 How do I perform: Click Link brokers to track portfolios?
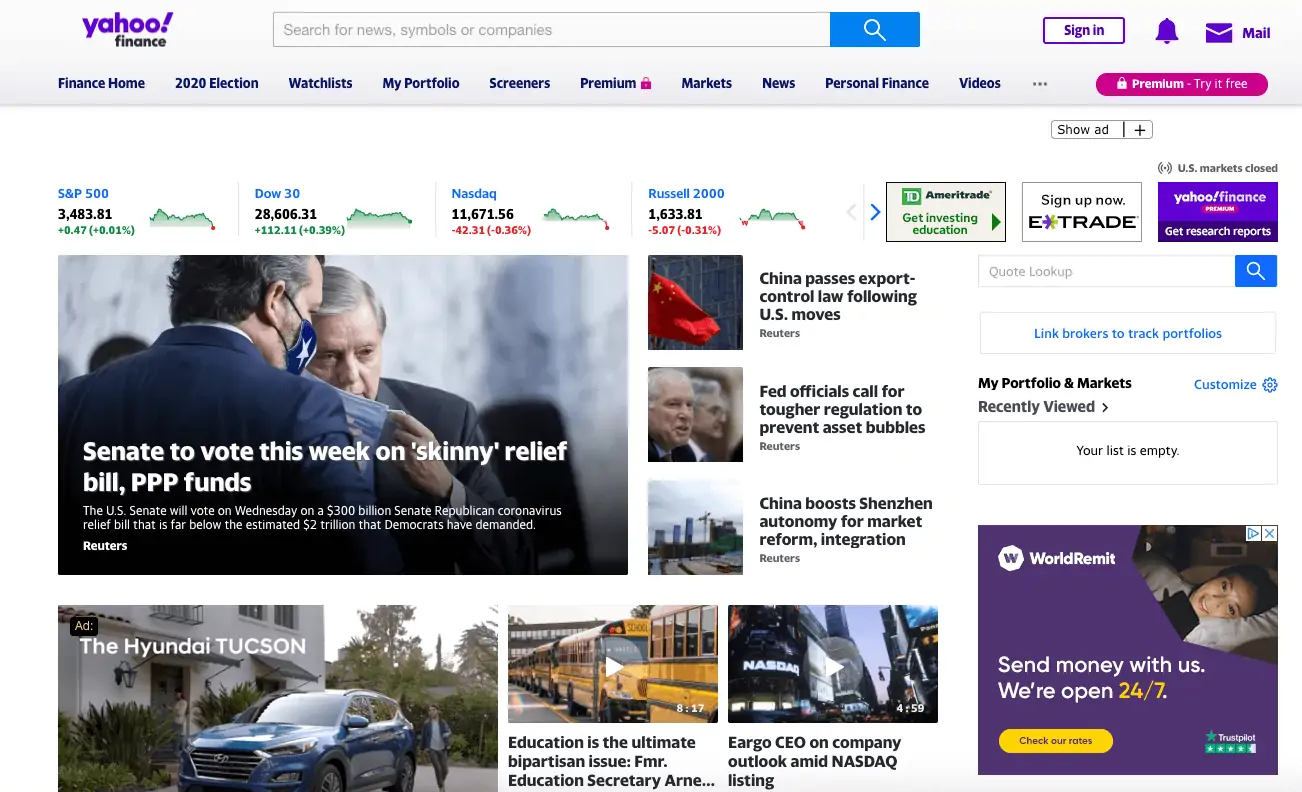[x=1128, y=333]
